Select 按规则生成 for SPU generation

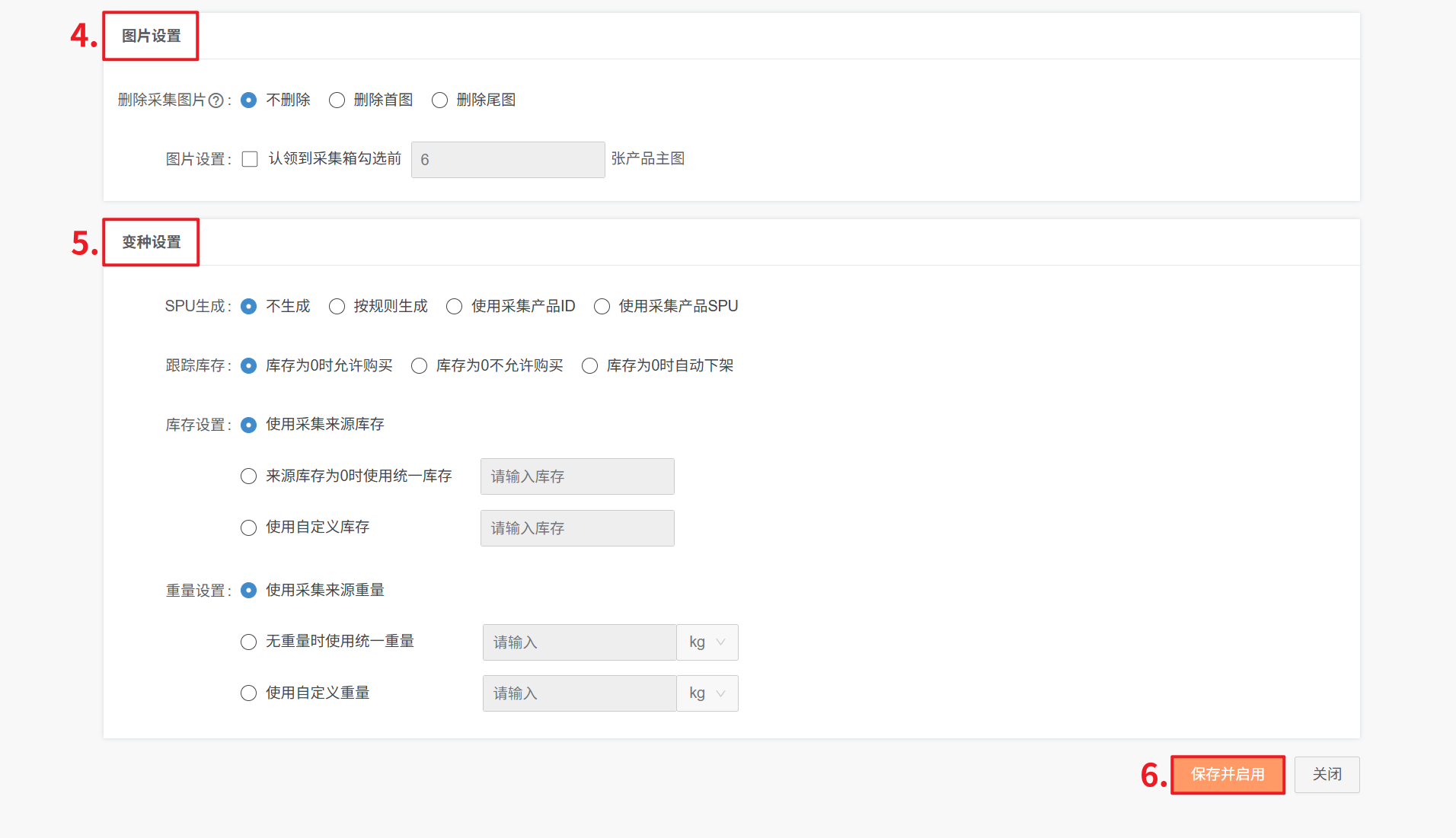point(337,307)
